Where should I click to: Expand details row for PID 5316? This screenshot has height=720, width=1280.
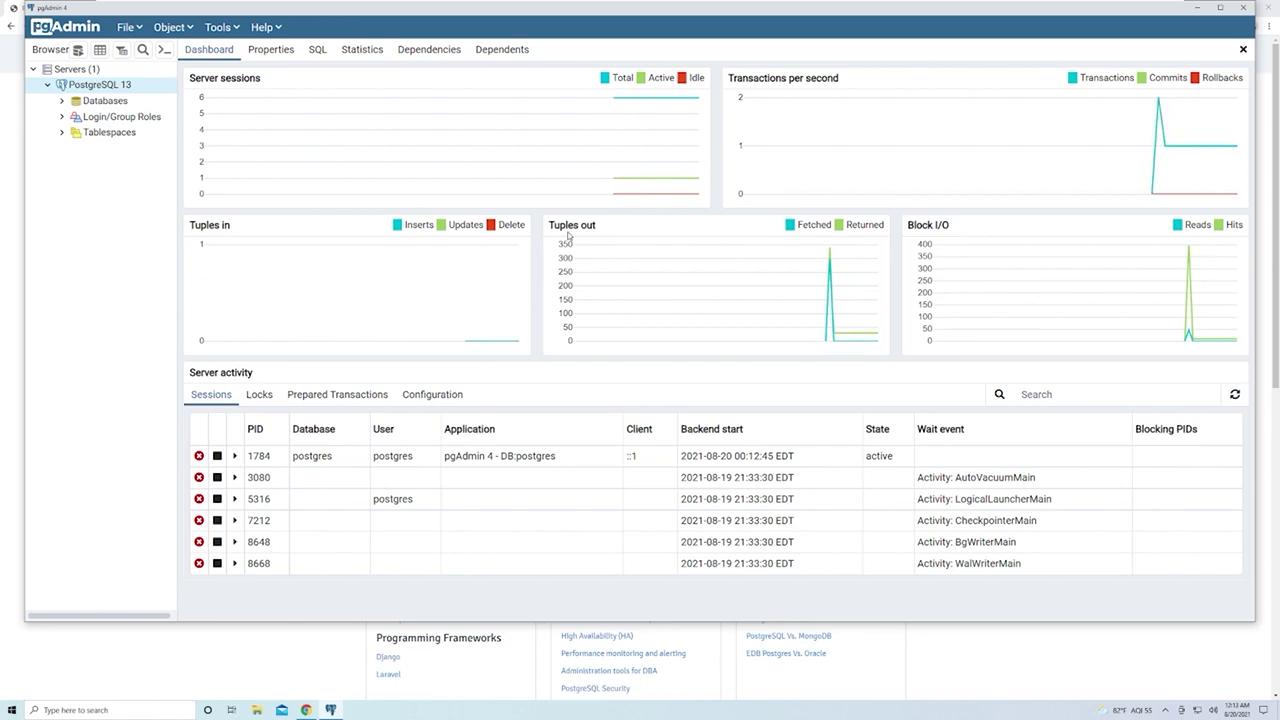click(x=235, y=499)
